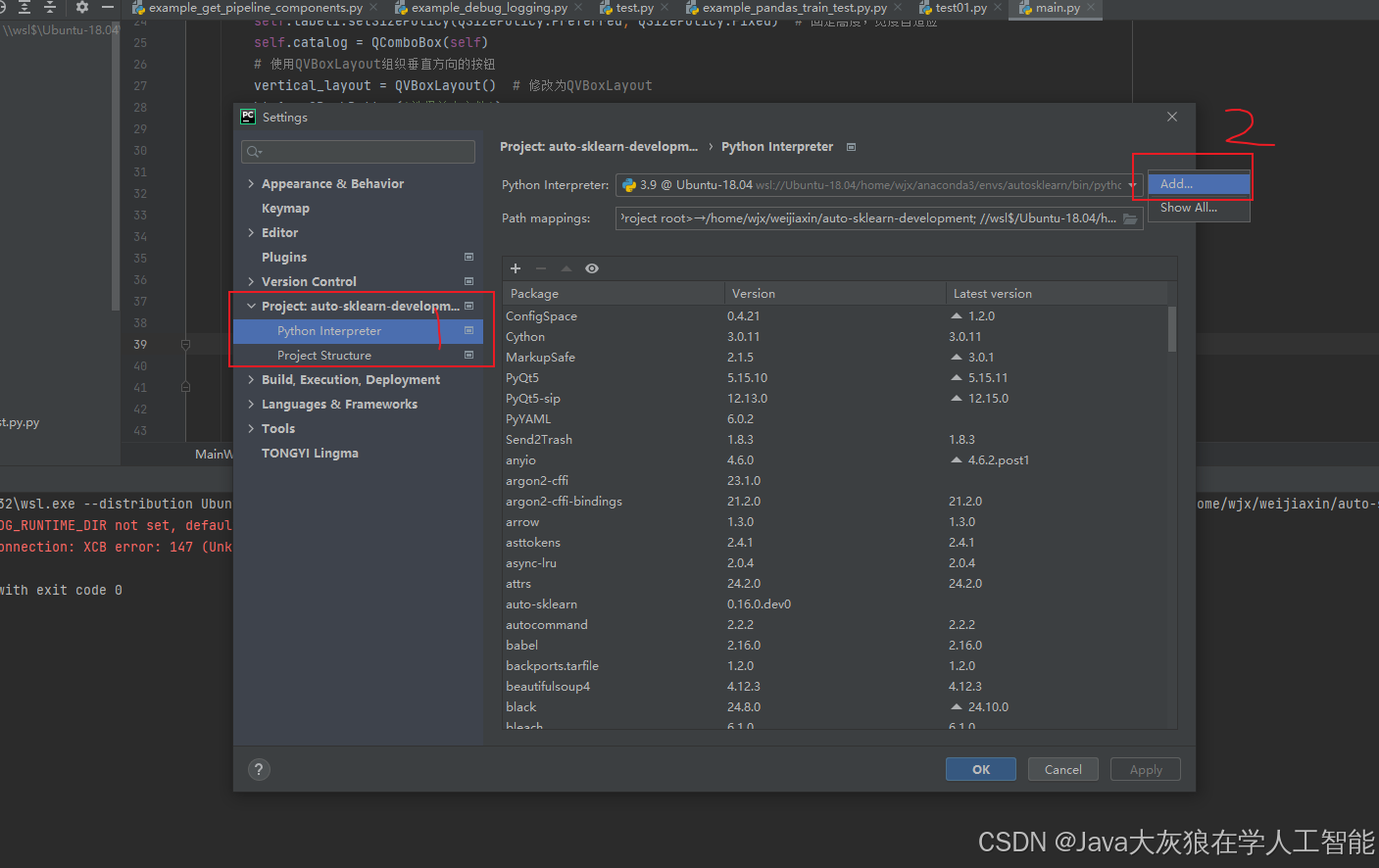Open terminal settings gear in top toolbar
Image resolution: width=1379 pixels, height=868 pixels.
coord(80,8)
